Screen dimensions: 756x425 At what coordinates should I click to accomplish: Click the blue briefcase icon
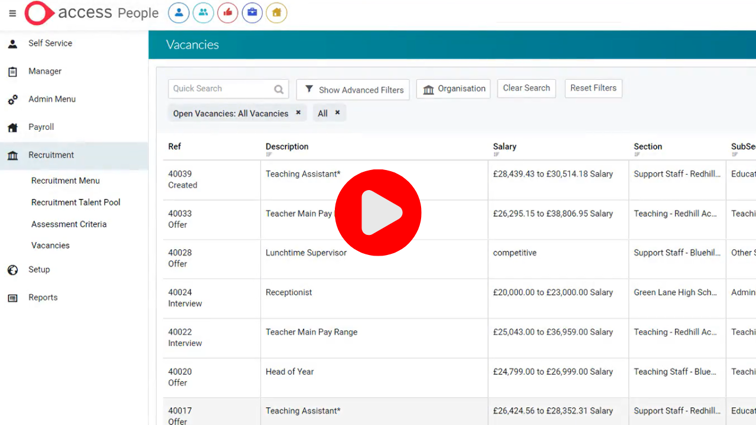(252, 13)
